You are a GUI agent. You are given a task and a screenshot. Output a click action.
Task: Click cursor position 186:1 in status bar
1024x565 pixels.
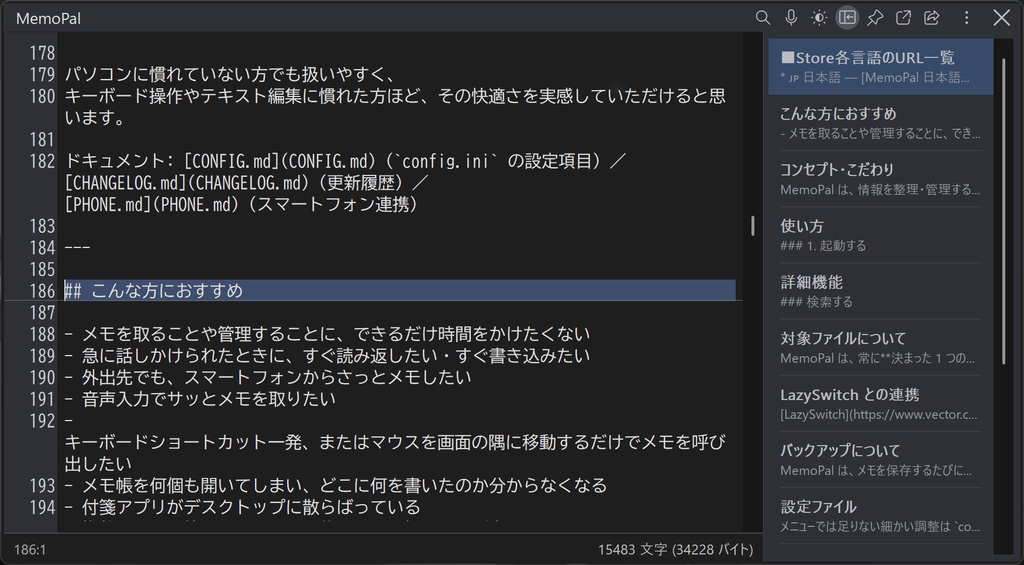click(30, 551)
